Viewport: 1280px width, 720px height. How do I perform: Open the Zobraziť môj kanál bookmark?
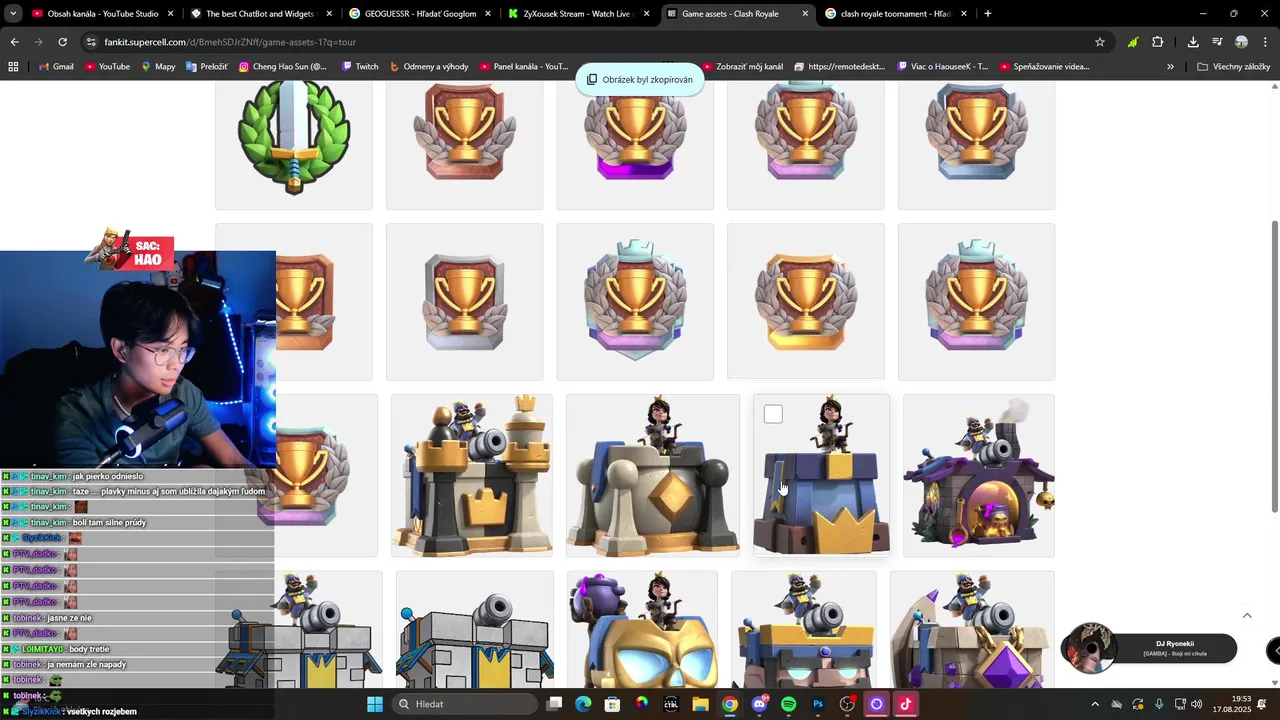[x=743, y=67]
